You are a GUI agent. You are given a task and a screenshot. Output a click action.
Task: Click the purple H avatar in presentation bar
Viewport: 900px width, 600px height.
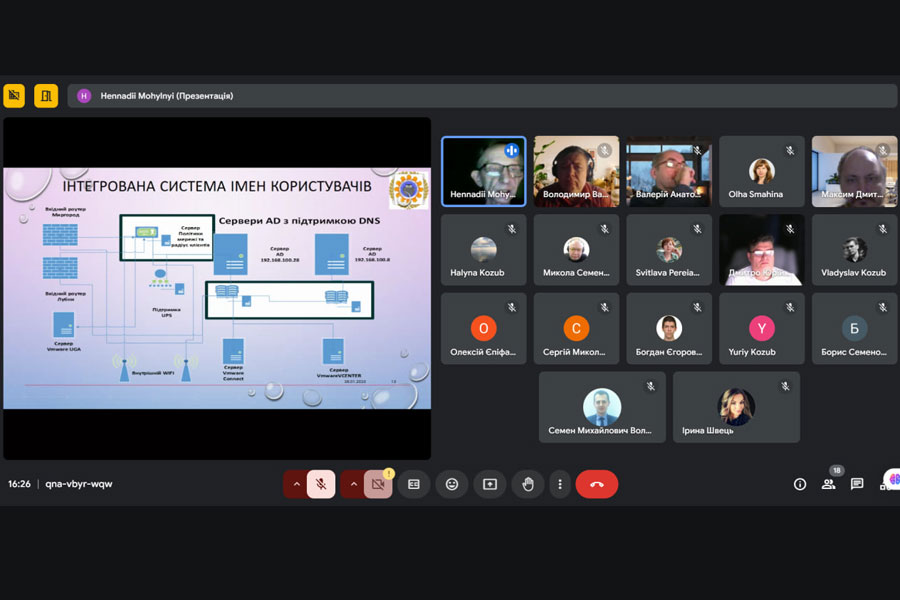[x=84, y=96]
